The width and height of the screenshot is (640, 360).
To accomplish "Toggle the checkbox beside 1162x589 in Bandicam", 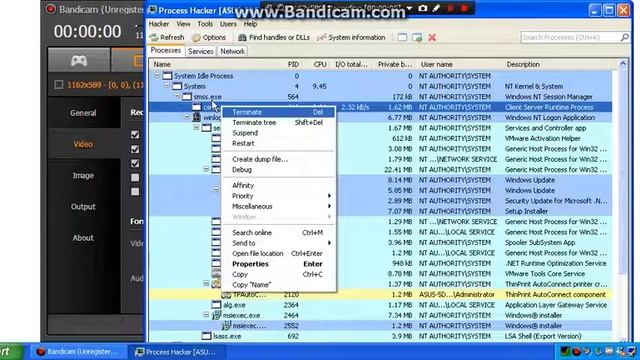I will tap(59, 85).
